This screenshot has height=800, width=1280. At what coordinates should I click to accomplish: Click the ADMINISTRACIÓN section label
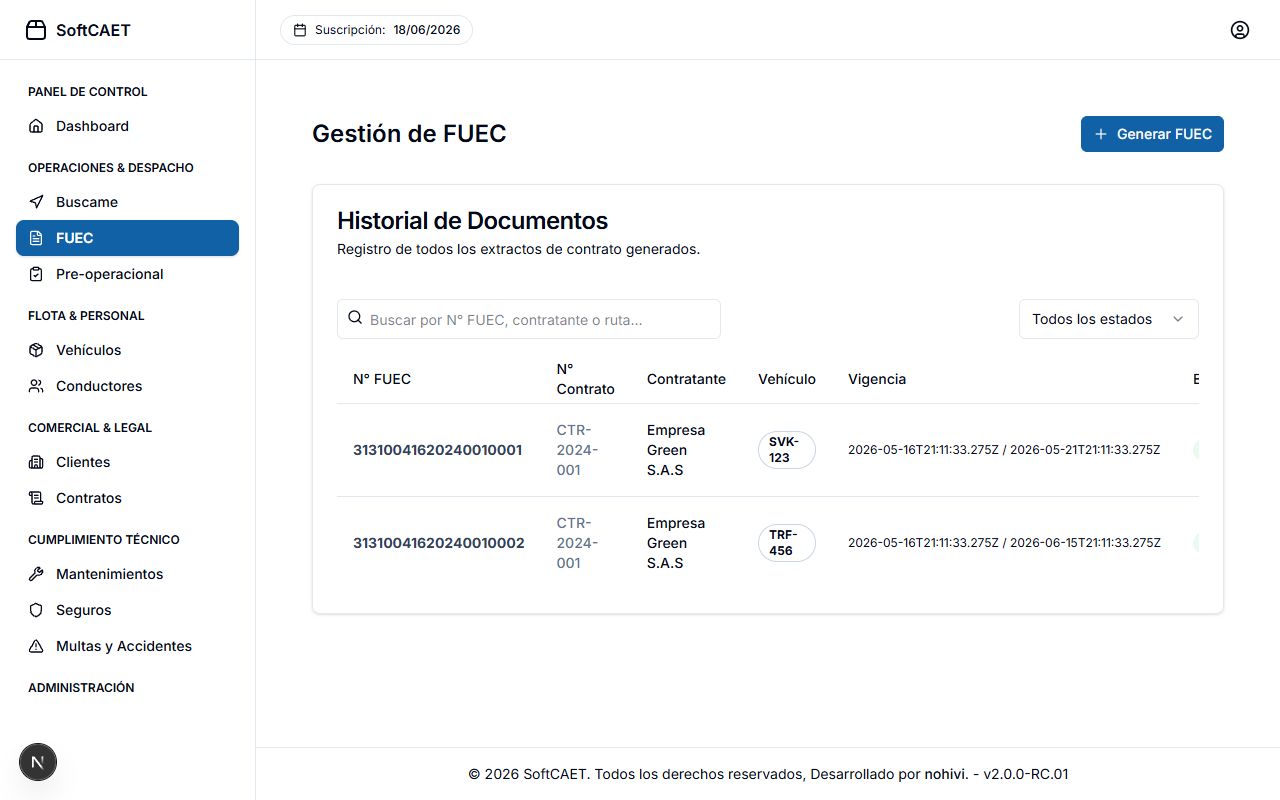click(81, 688)
